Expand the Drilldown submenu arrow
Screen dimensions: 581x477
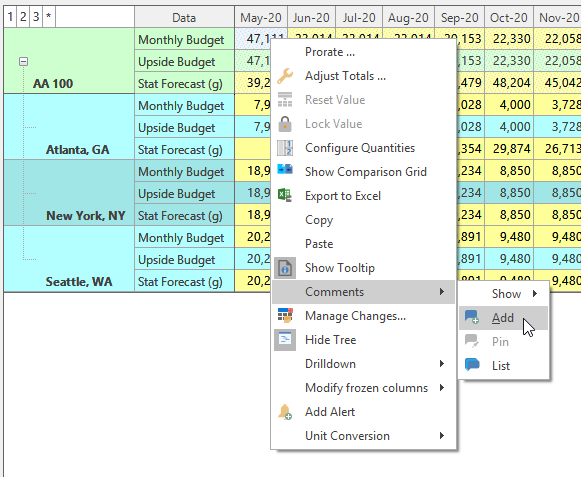click(442, 364)
